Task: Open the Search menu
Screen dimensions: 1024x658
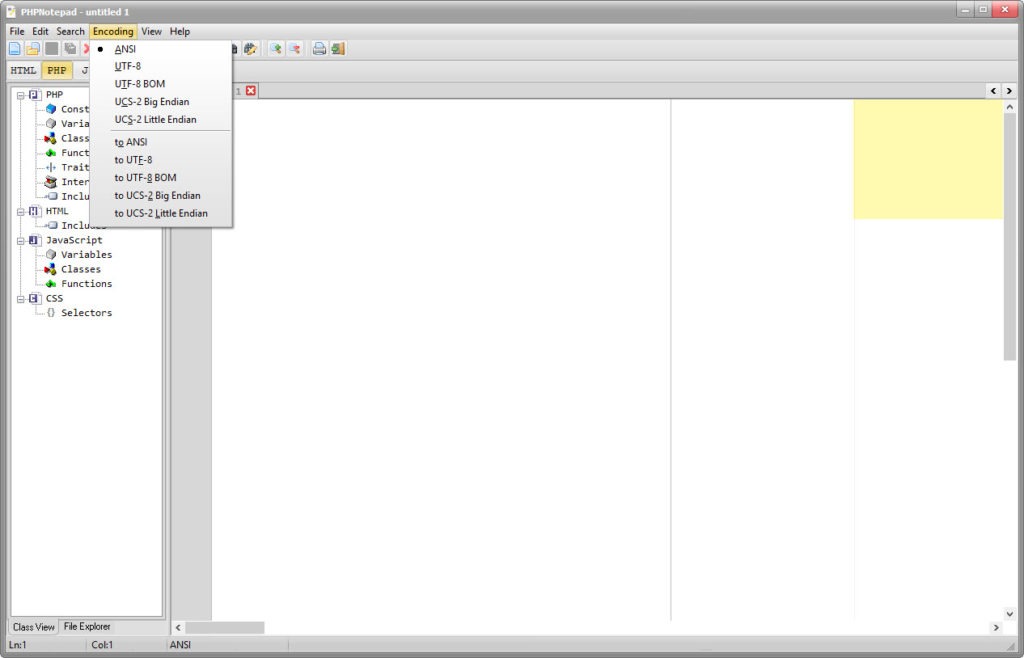Action: (71, 31)
